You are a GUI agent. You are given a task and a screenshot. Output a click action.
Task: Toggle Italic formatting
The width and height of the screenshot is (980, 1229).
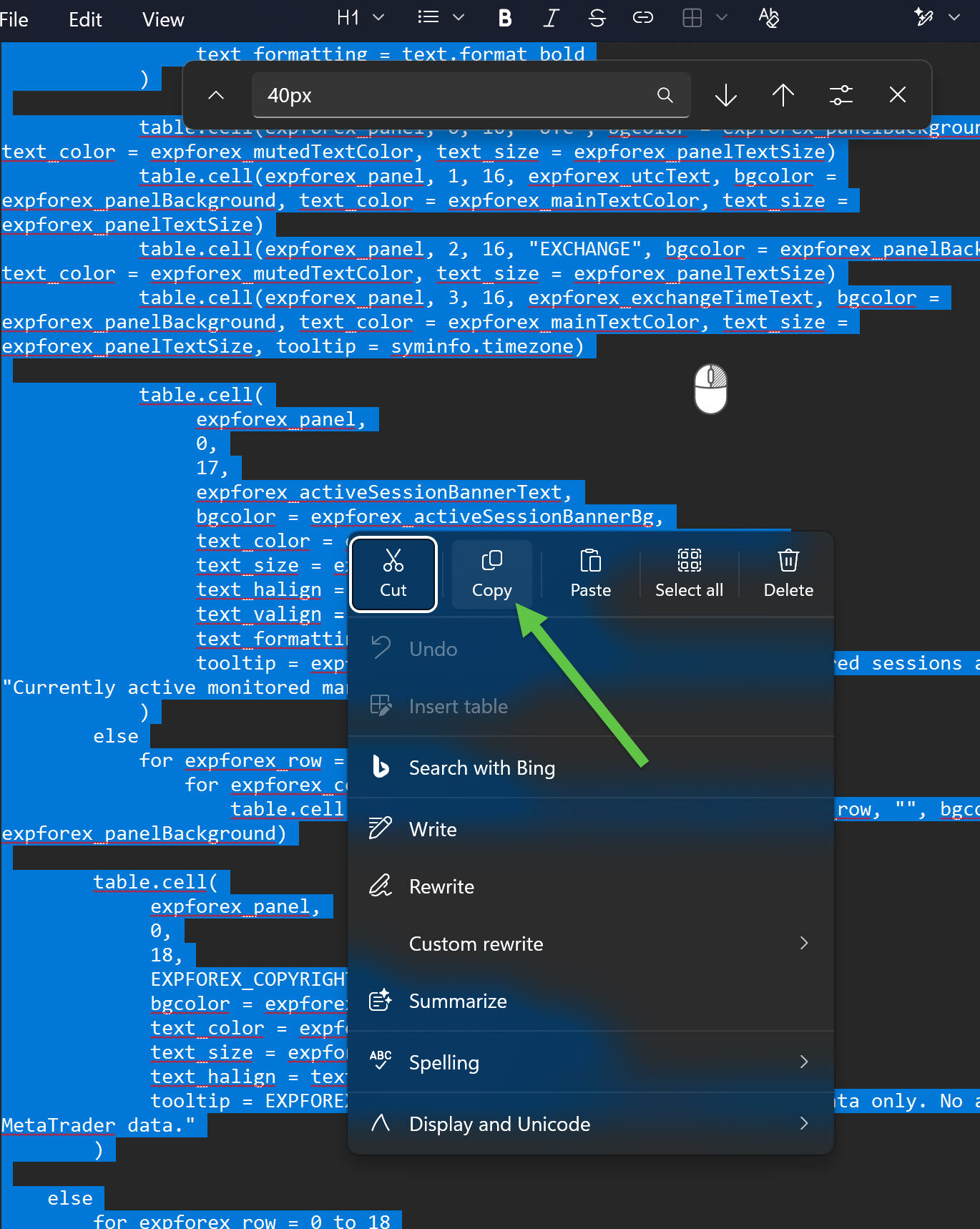551,19
